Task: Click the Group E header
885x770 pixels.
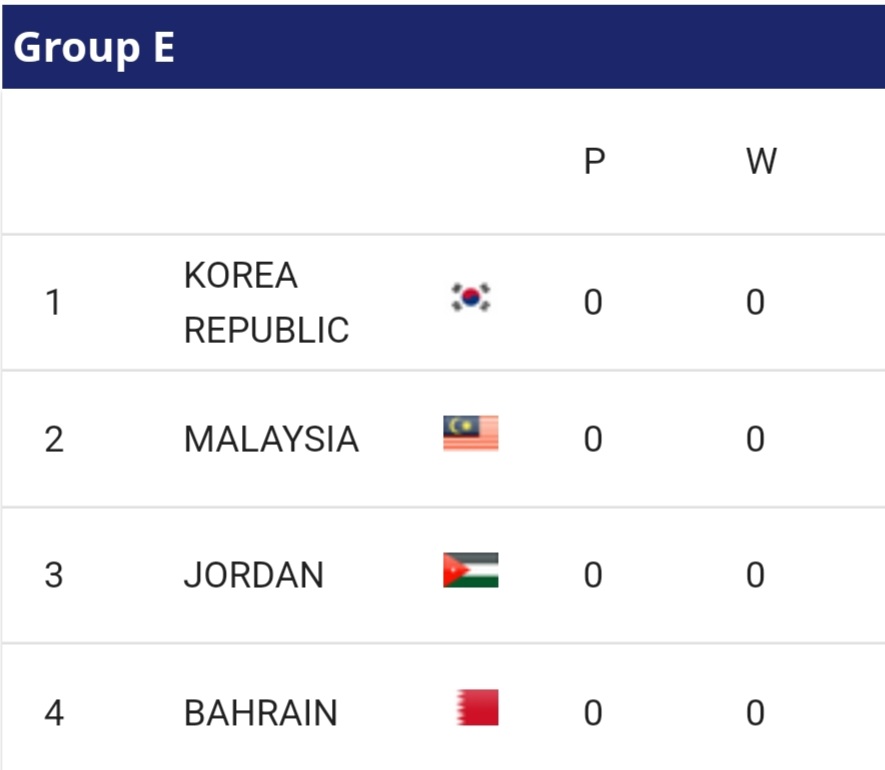Action: (x=94, y=47)
